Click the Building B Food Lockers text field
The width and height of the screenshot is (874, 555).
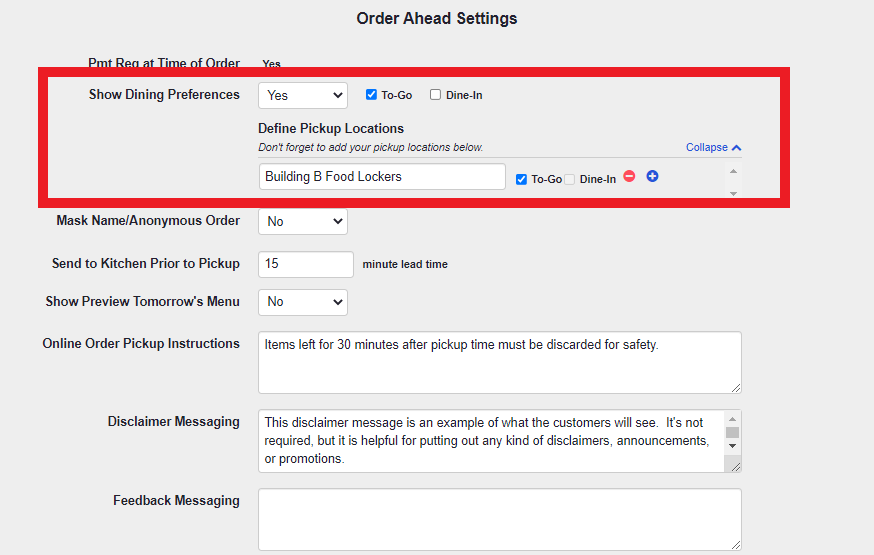point(381,177)
